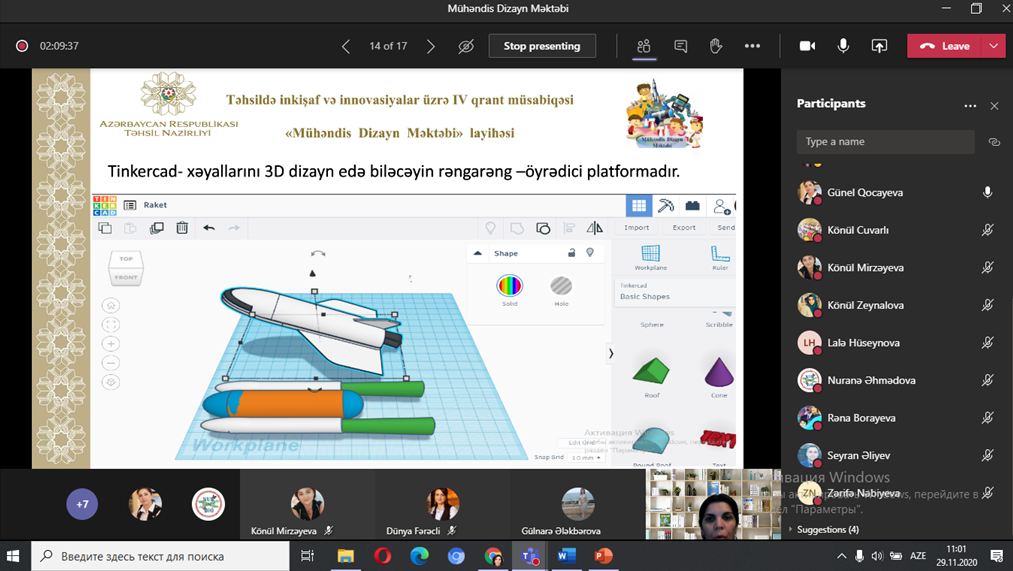This screenshot has height=571, width=1013.
Task: Show hidden tray icons chevron
Action: 841,556
